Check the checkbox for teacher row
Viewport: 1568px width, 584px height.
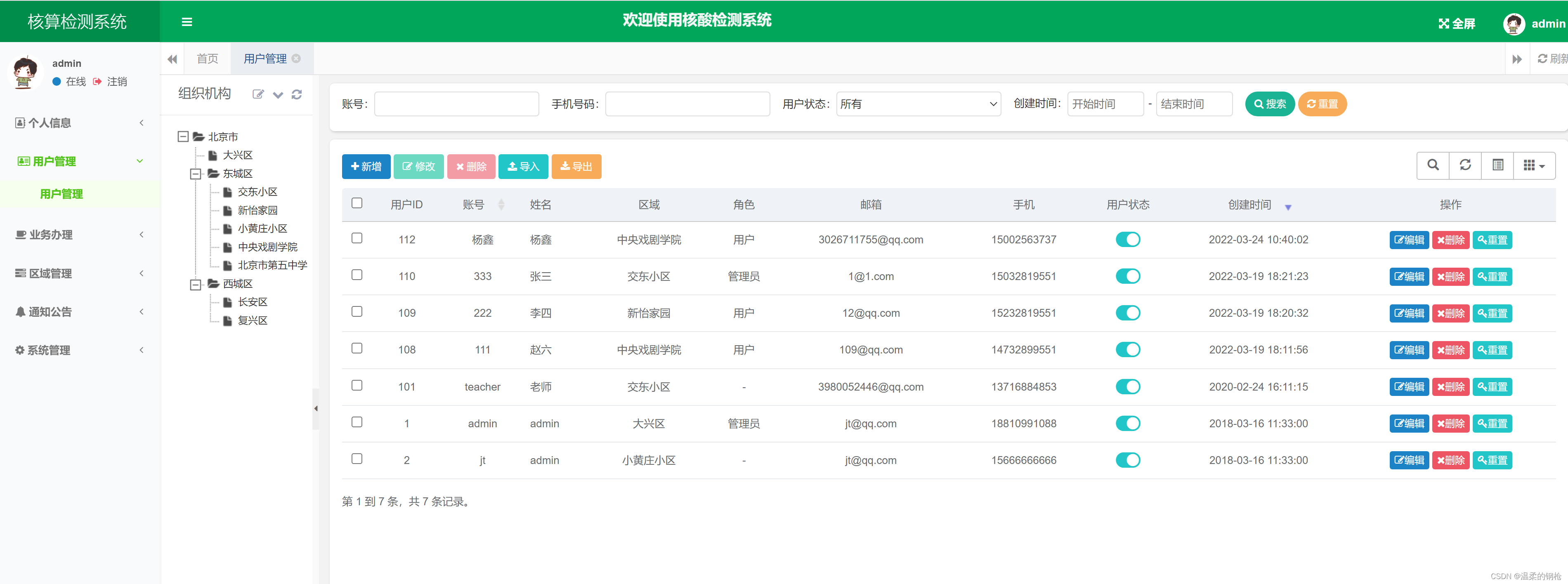pyautogui.click(x=357, y=385)
